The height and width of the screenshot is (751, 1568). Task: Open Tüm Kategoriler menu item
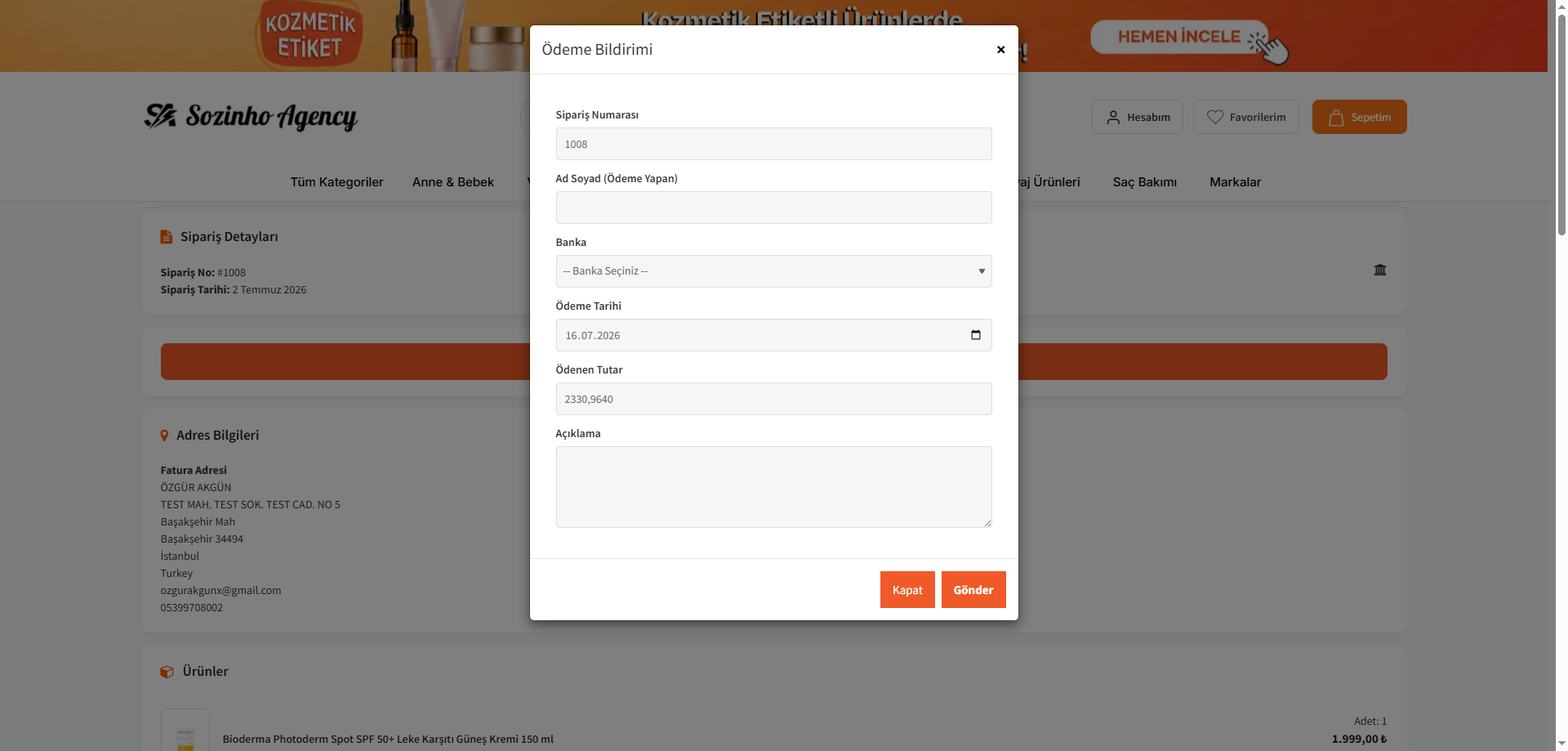(x=336, y=182)
